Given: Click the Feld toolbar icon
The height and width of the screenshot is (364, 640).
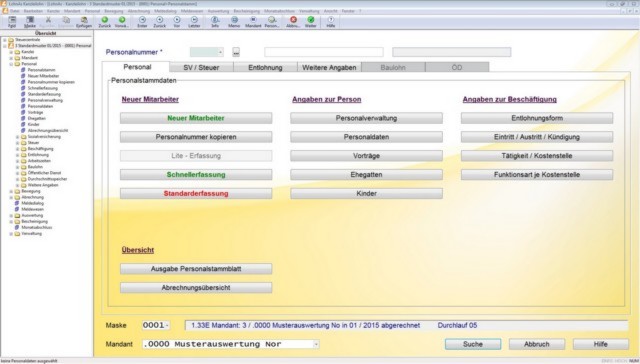Looking at the screenshot, I should click(x=12, y=21).
